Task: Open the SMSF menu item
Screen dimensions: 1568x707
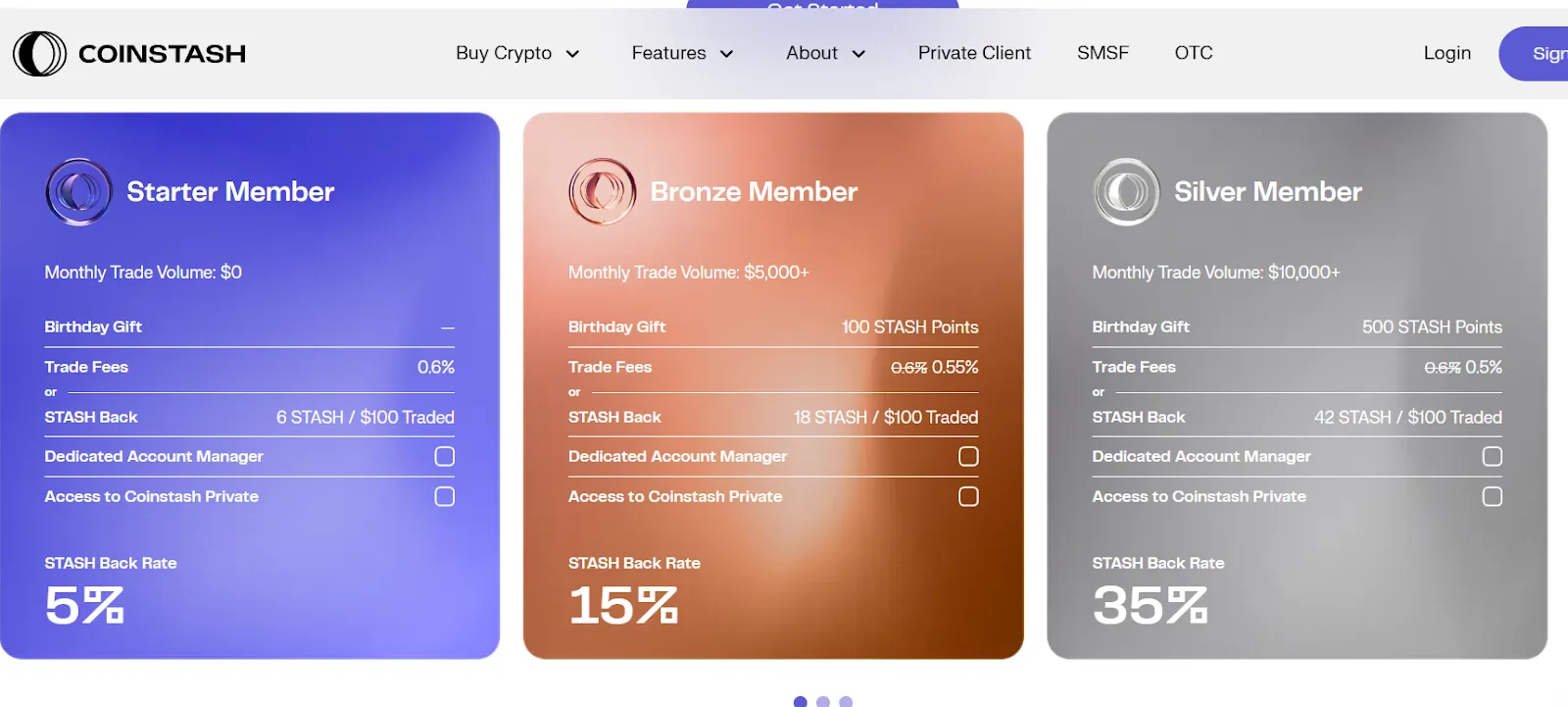Action: pyautogui.click(x=1102, y=53)
